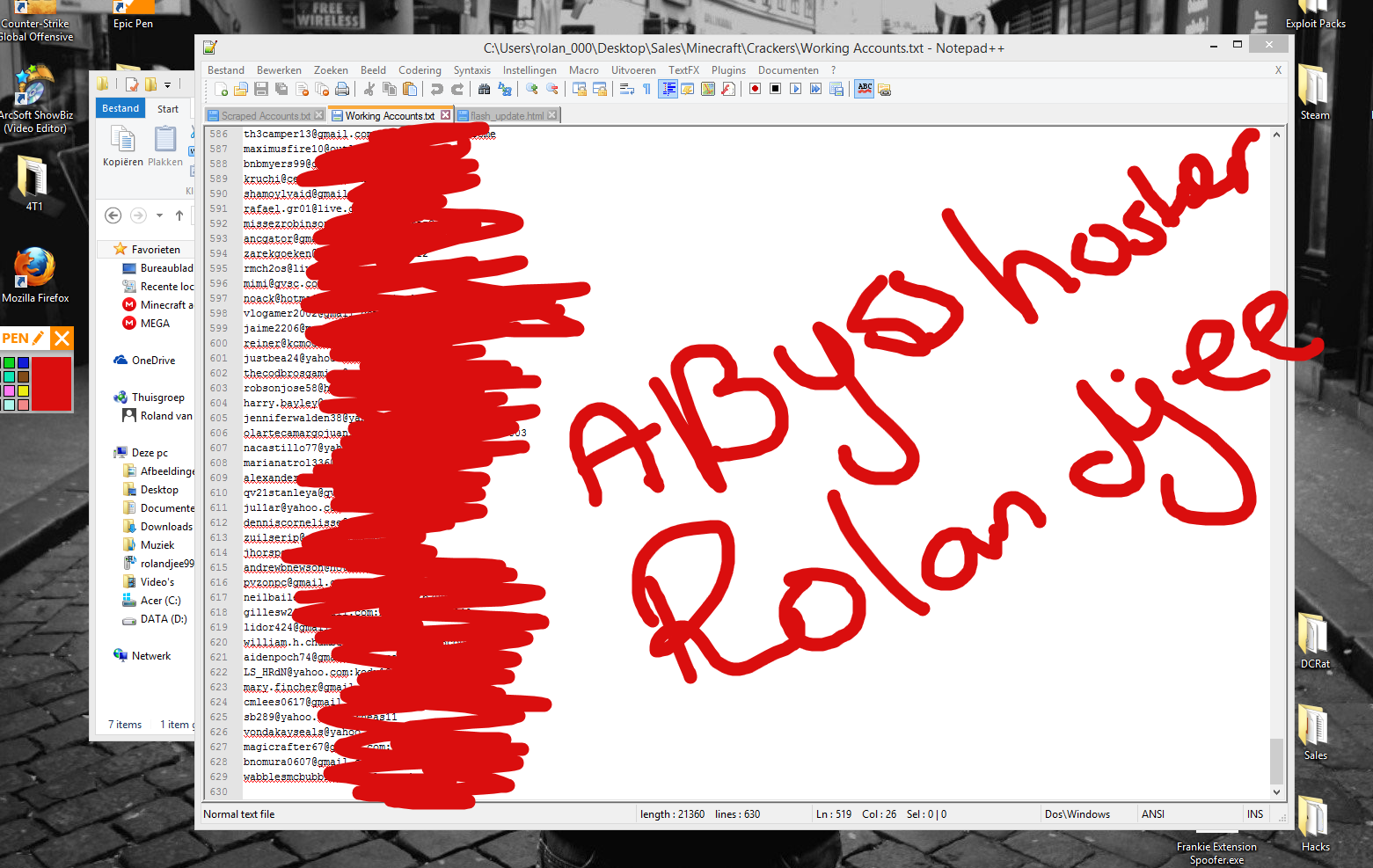Viewport: 1373px width, 868px height.
Task: Save recorded macro icon
Action: tap(836, 89)
